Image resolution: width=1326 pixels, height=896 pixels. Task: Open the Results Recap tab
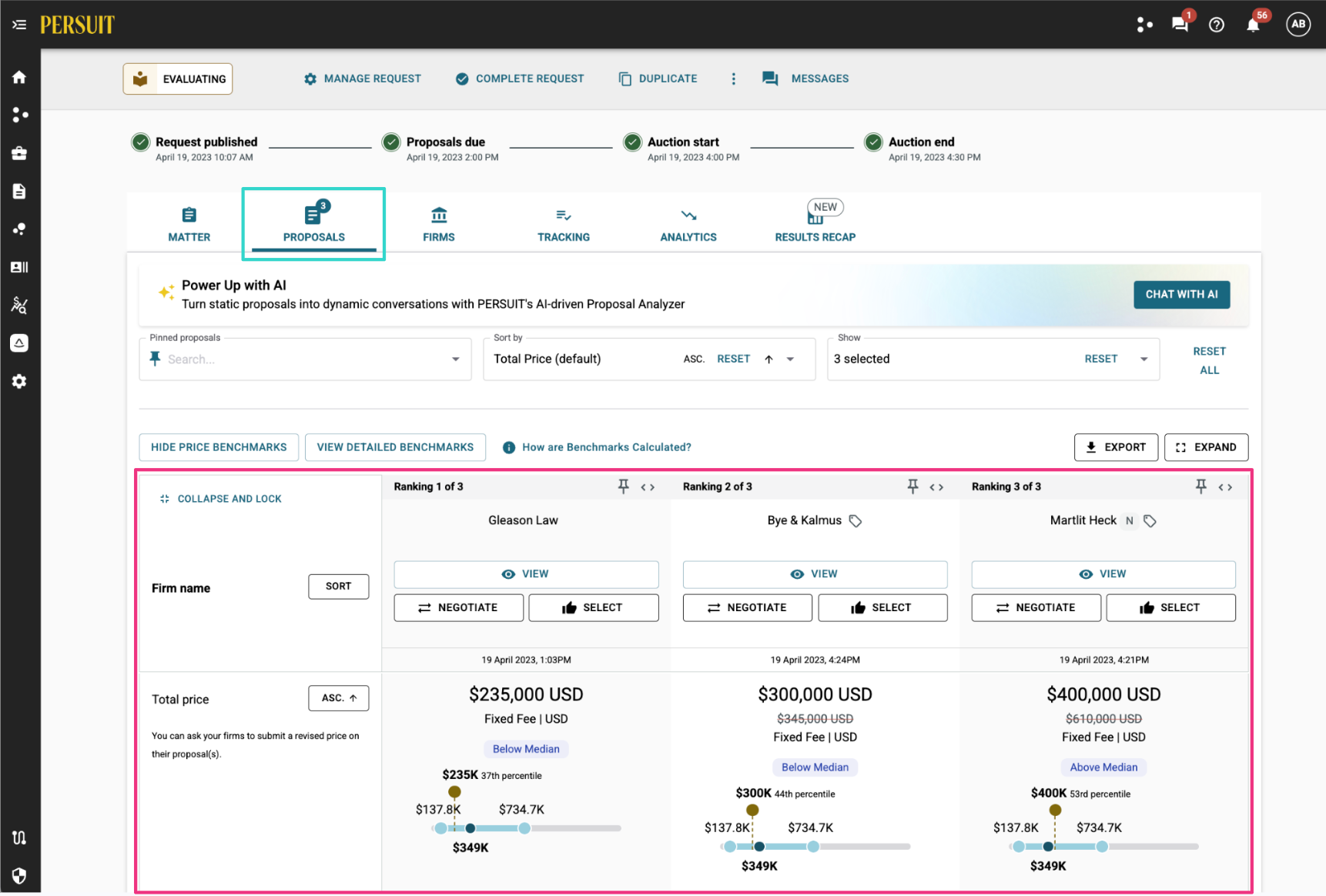click(815, 225)
